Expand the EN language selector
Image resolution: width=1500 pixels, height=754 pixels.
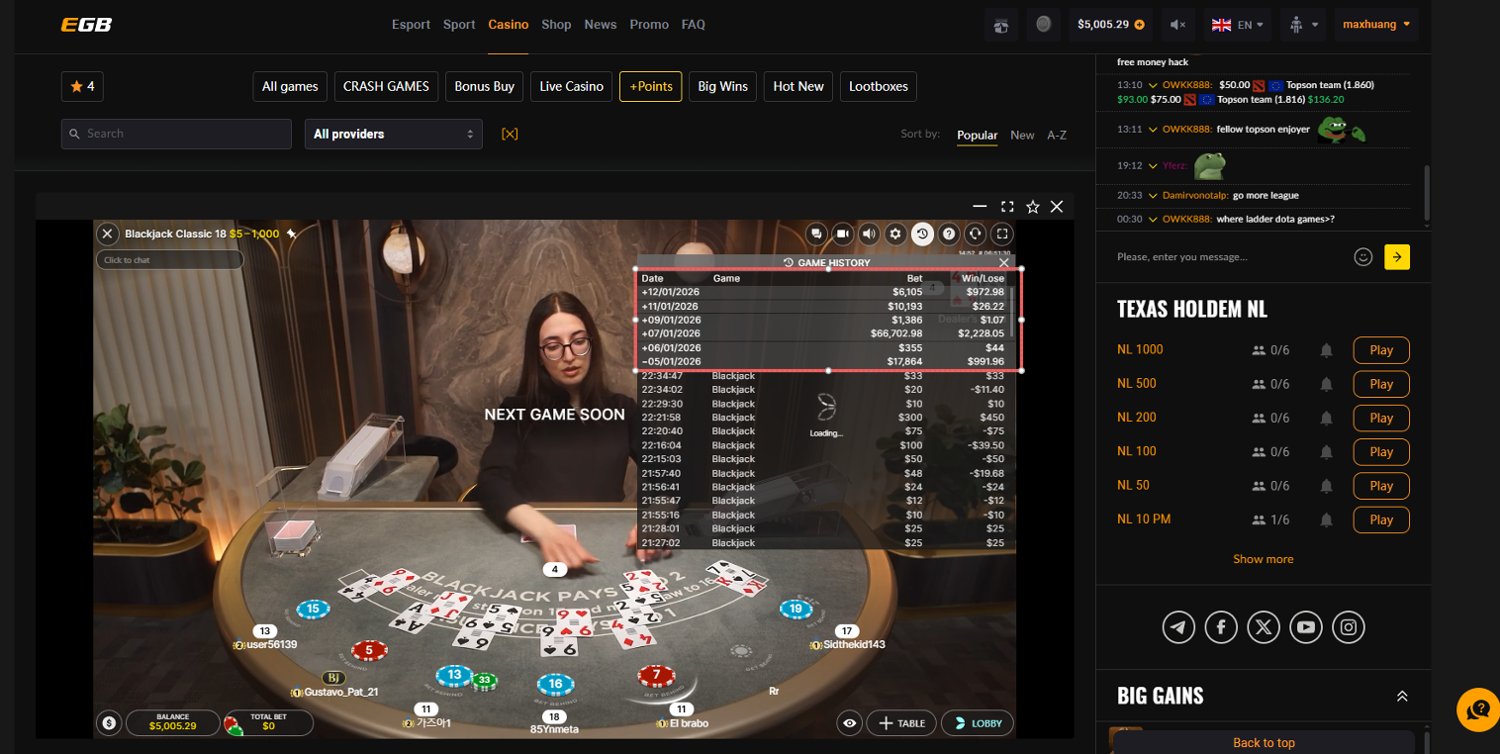click(x=1237, y=25)
